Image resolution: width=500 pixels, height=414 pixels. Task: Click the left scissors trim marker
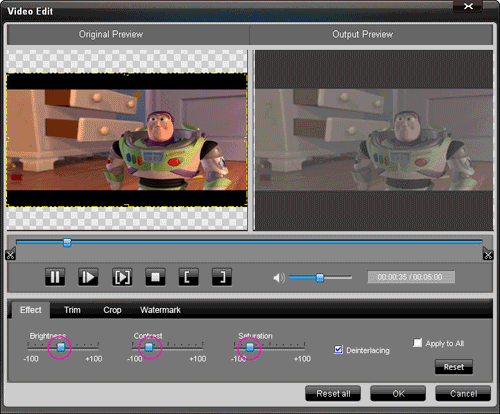point(10,254)
